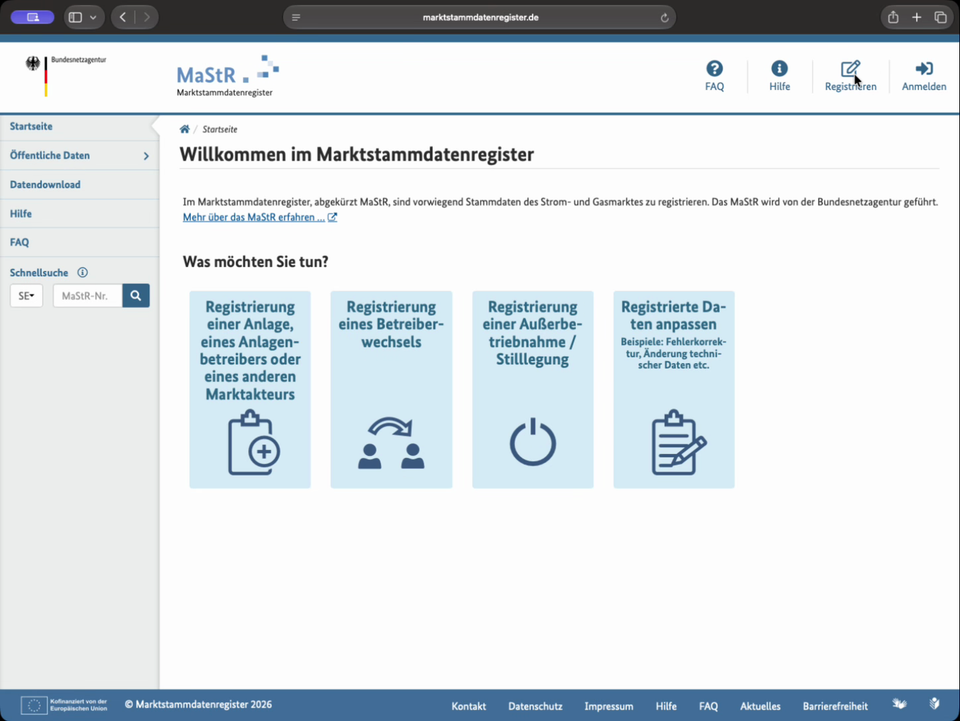Click the 'Willkommen im Marktstammdatenregister' heading
Viewport: 960px width, 721px height.
click(x=356, y=154)
